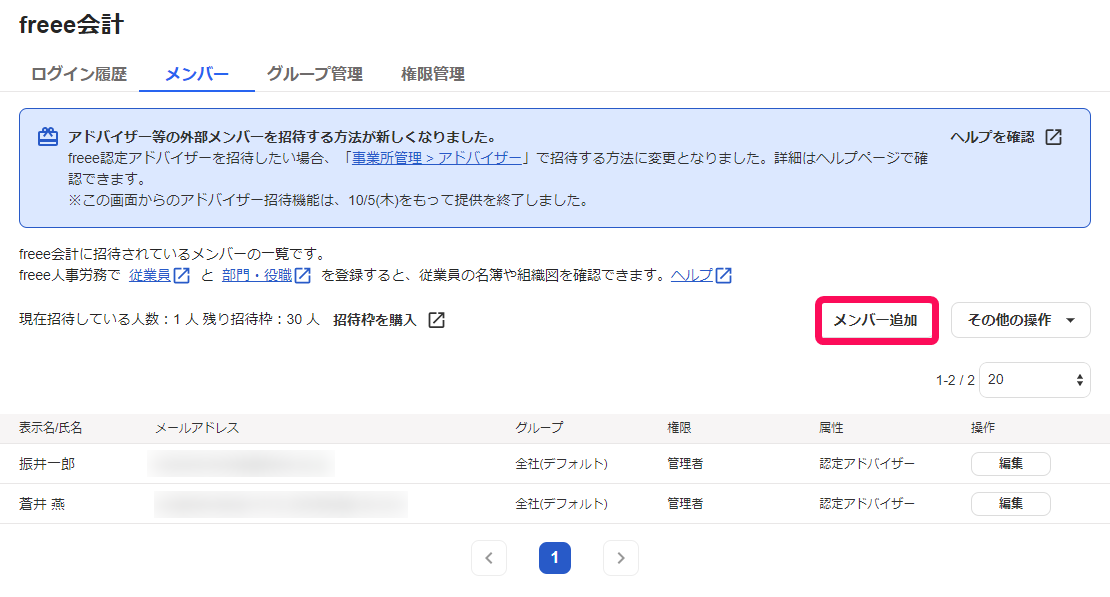The width and height of the screenshot is (1110, 597).
Task: Click external icon beside ヘルプ link
Action: click(x=723, y=275)
